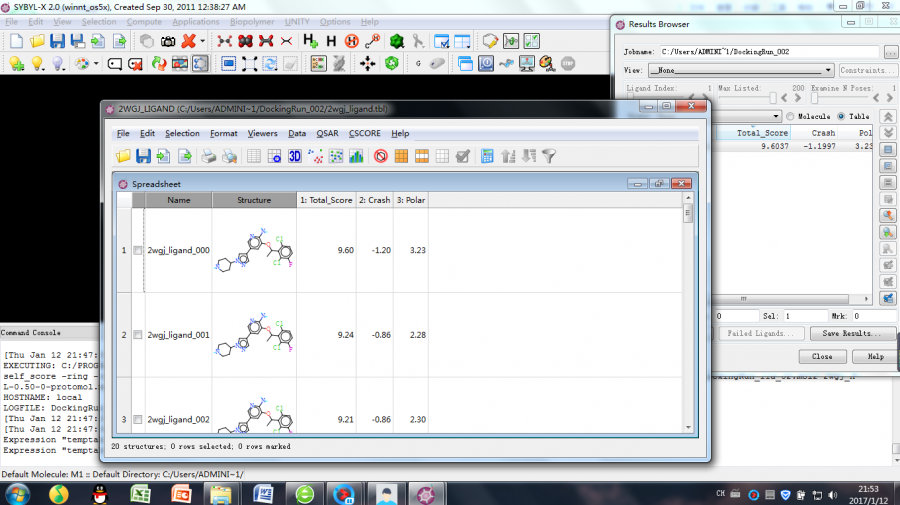Screen dimensions: 900x505
Task: Click the new document icon in SYBYL toolbar
Action: coord(16,41)
